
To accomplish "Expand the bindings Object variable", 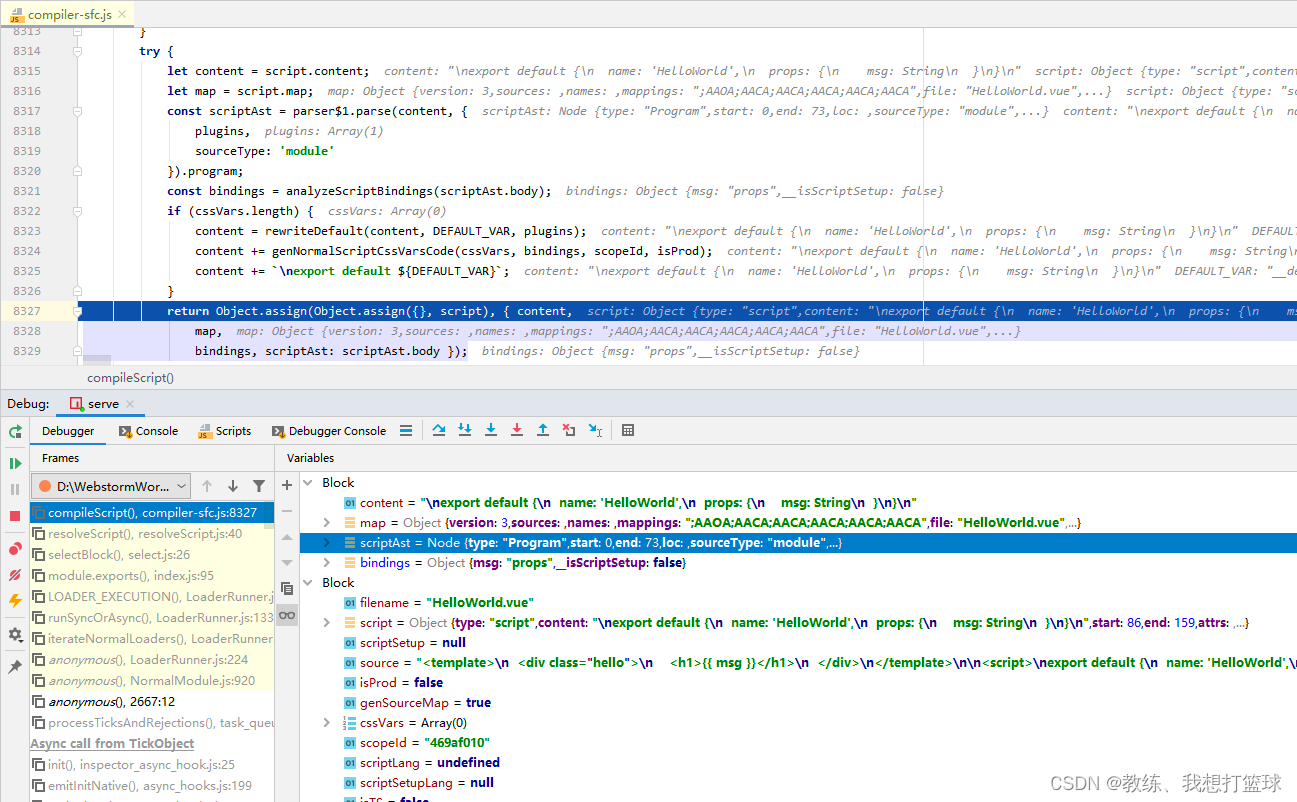I will (x=327, y=562).
